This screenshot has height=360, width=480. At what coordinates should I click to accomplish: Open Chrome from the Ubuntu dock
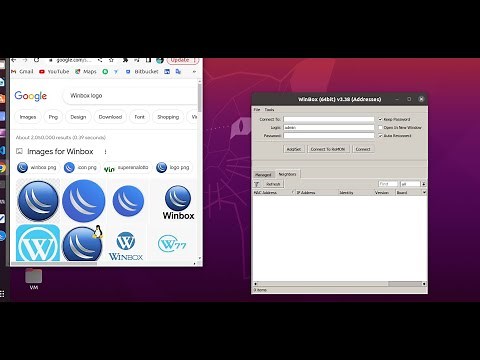tap(3, 168)
